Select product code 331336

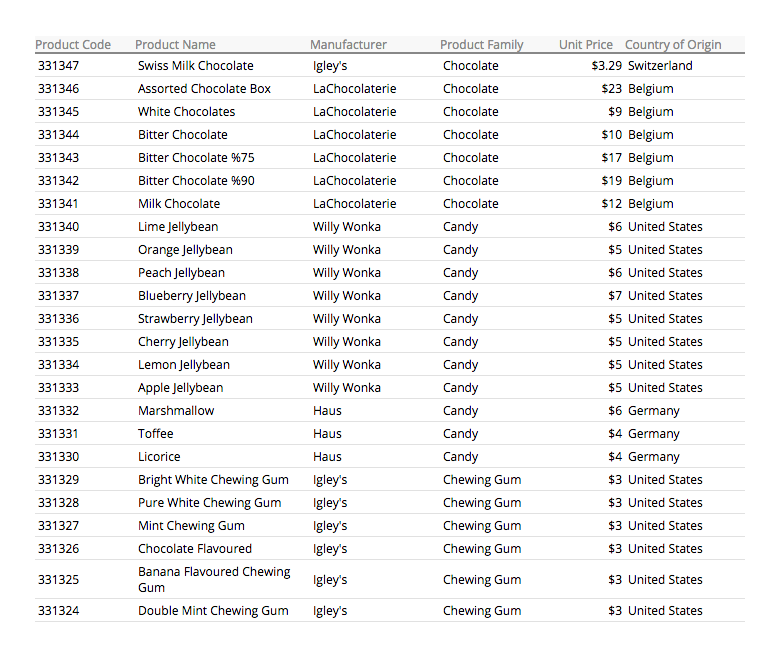pyautogui.click(x=59, y=319)
